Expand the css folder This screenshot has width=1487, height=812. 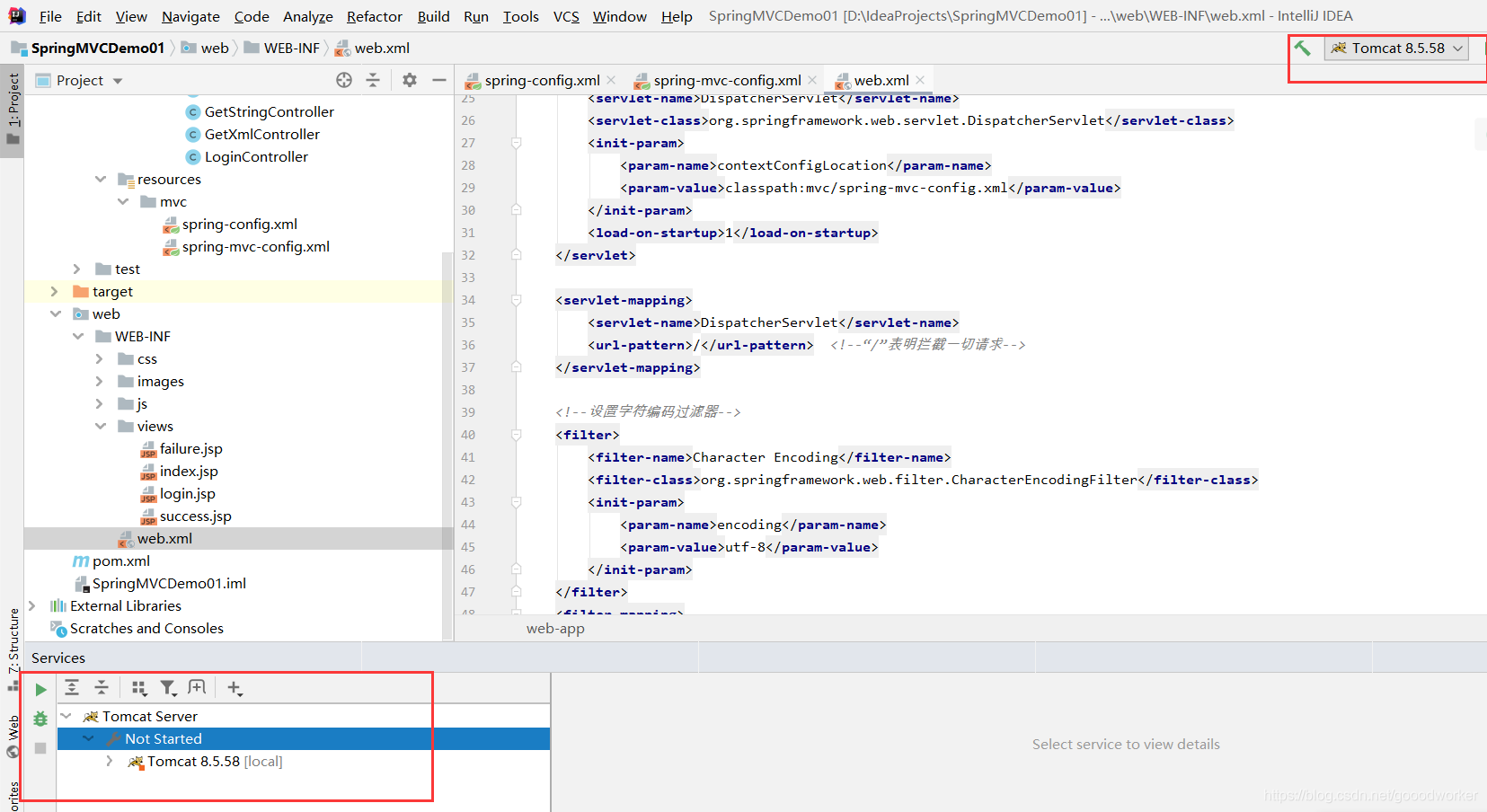coord(100,358)
